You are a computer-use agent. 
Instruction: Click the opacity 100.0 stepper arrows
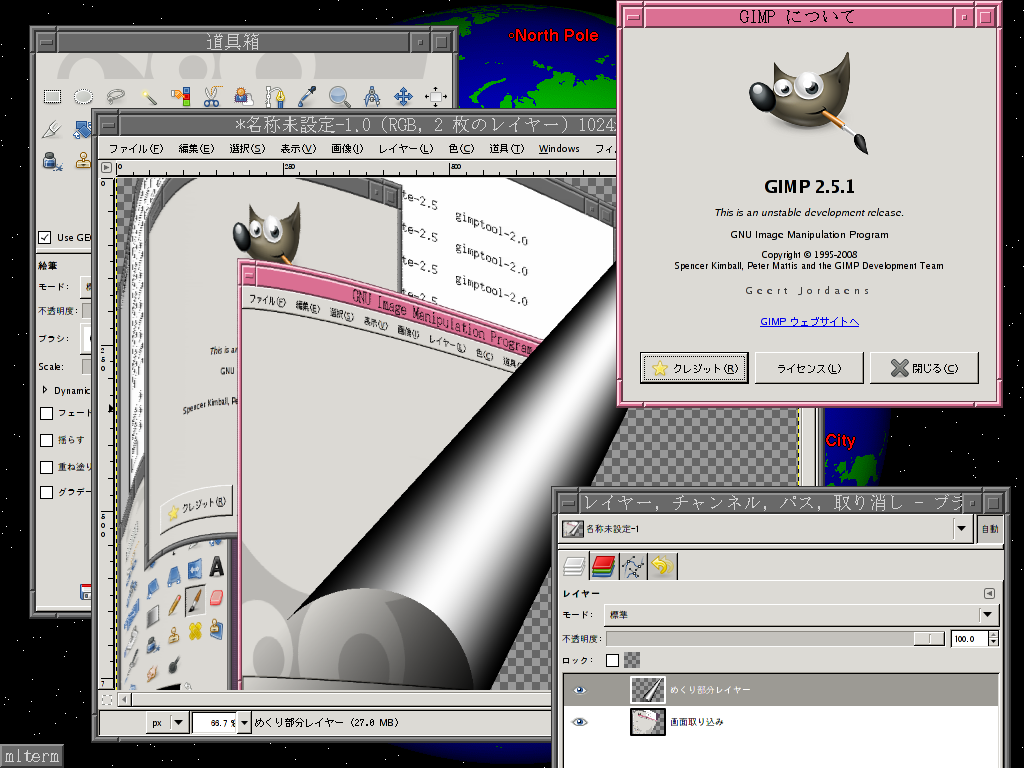[x=993, y=639]
